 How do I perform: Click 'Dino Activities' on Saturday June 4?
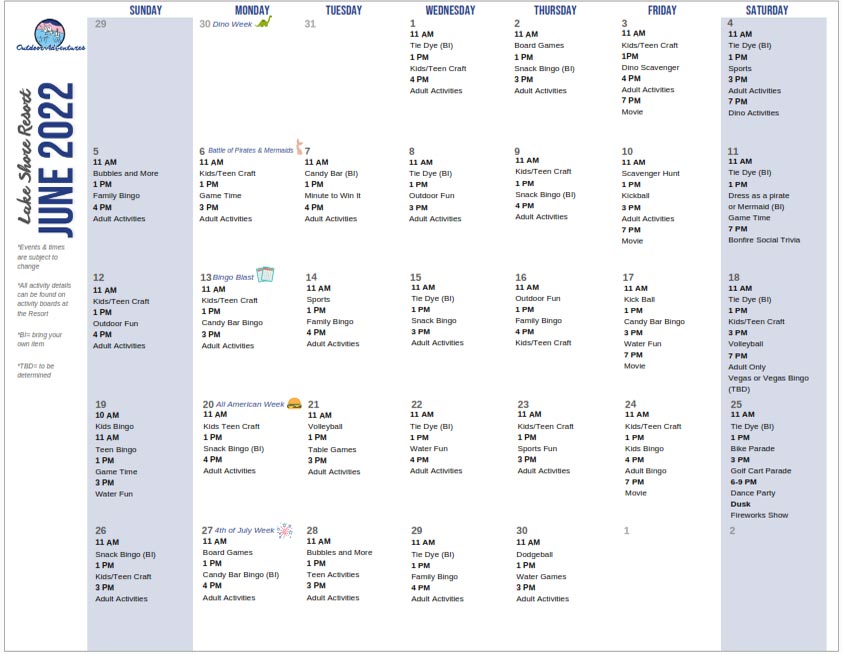tap(753, 113)
